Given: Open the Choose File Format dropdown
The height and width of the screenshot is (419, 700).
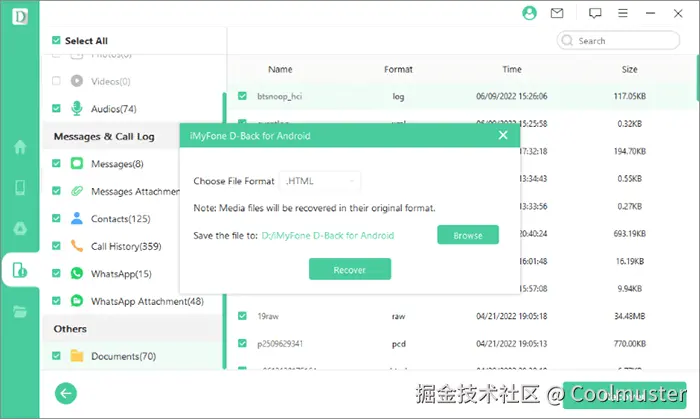Looking at the screenshot, I should point(320,181).
